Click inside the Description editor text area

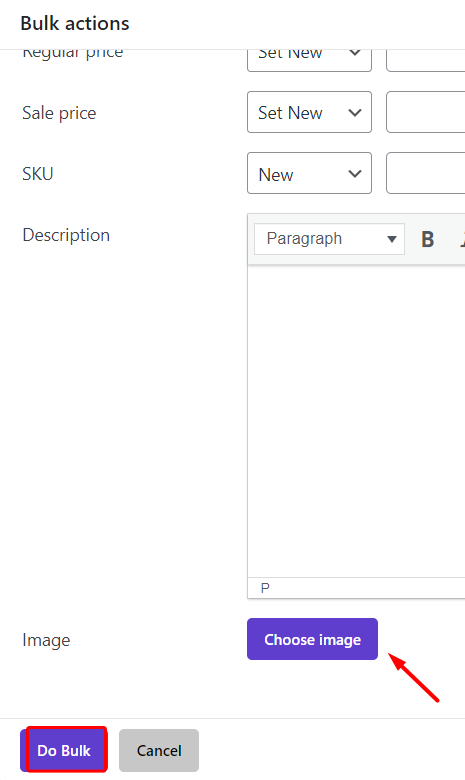[x=356, y=421]
